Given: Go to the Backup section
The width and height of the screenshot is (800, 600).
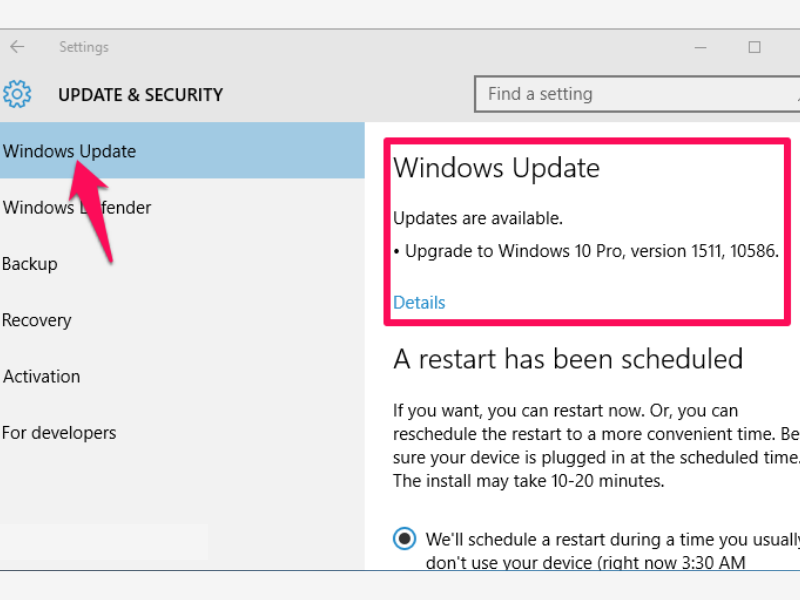Looking at the screenshot, I should pyautogui.click(x=30, y=264).
